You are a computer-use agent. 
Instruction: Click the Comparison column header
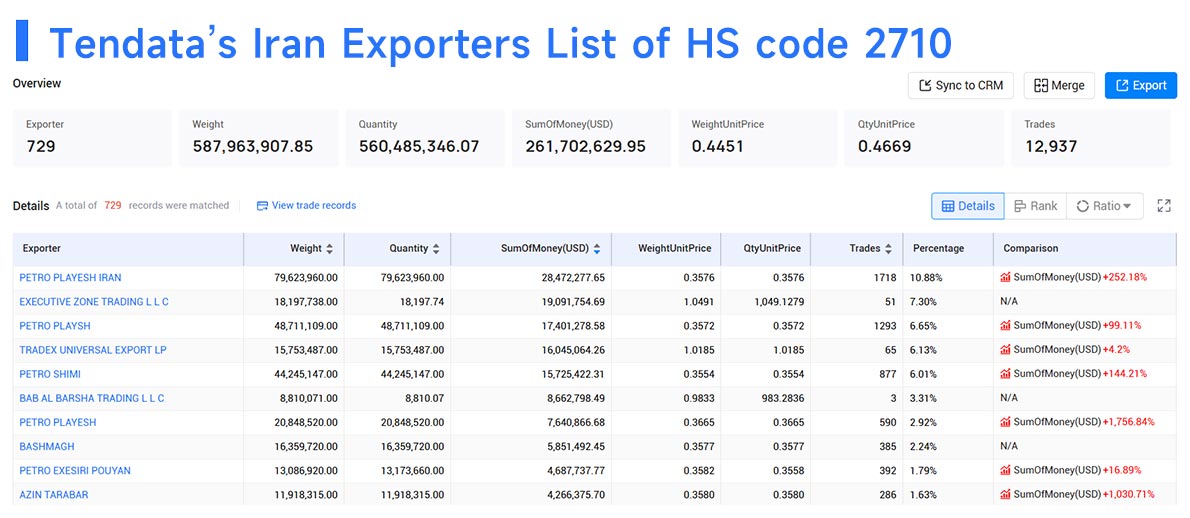pos(1085,249)
